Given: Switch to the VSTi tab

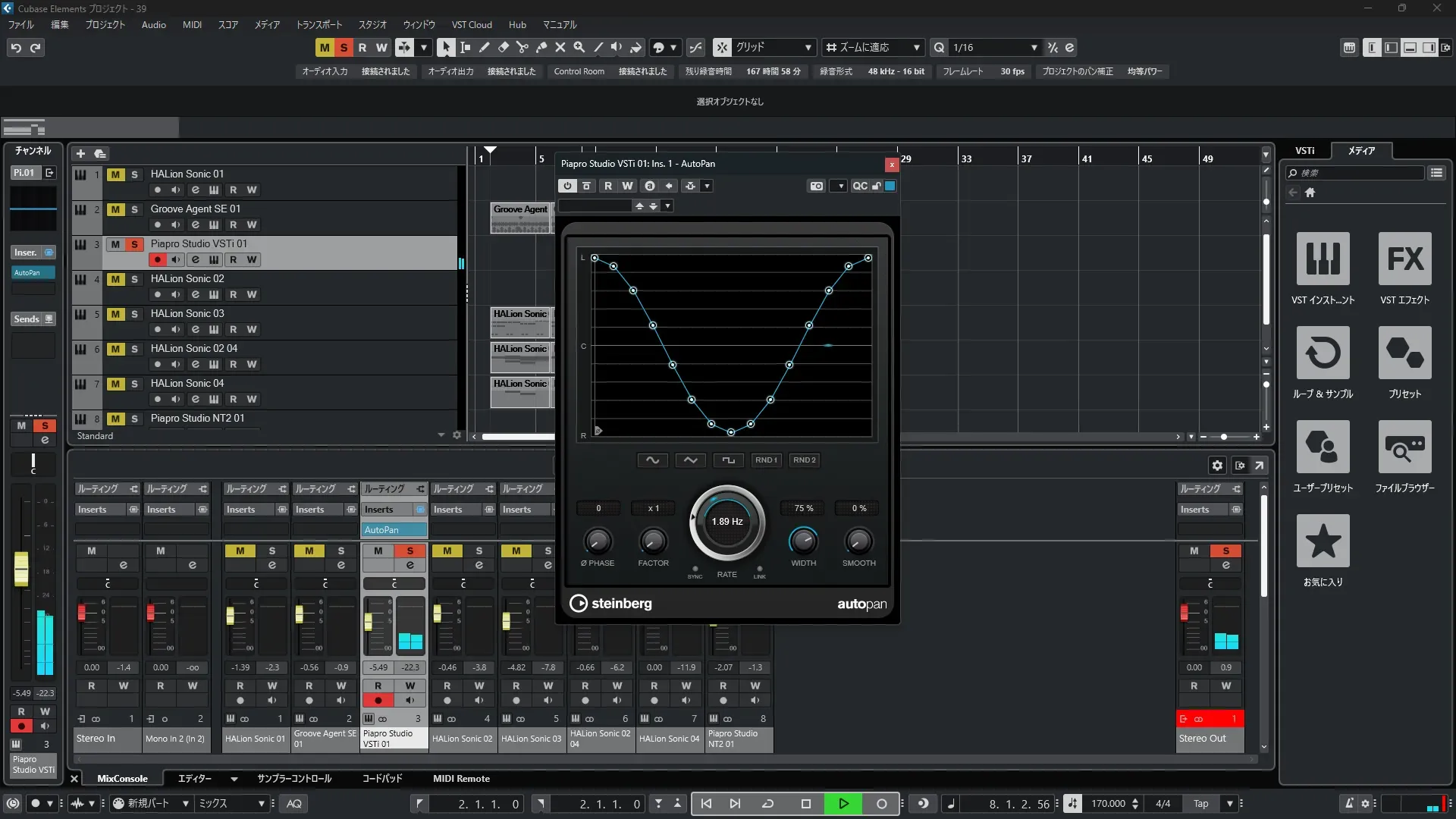Looking at the screenshot, I should pos(1304,150).
